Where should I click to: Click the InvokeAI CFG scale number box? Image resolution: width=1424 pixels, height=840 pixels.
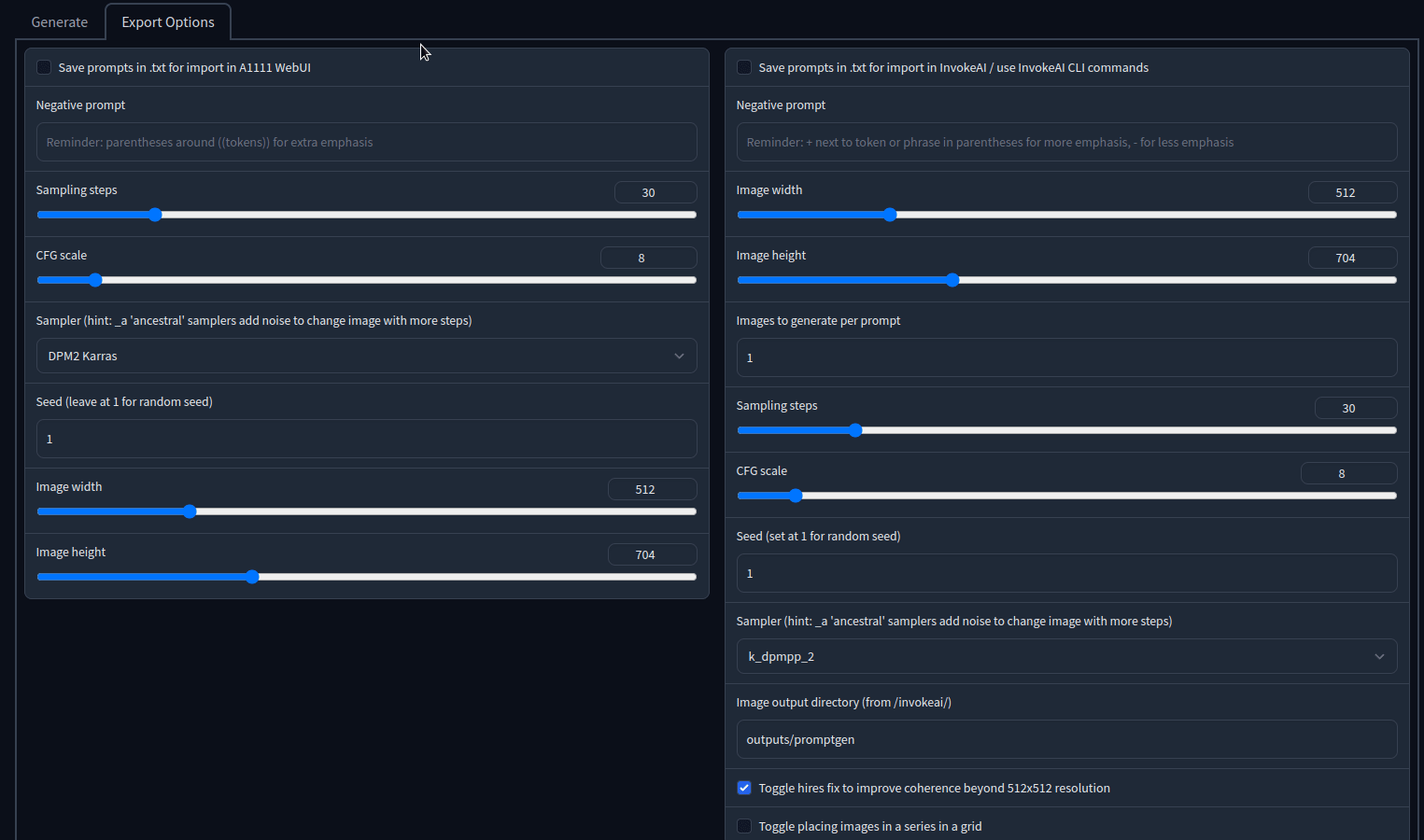pyautogui.click(x=1347, y=473)
